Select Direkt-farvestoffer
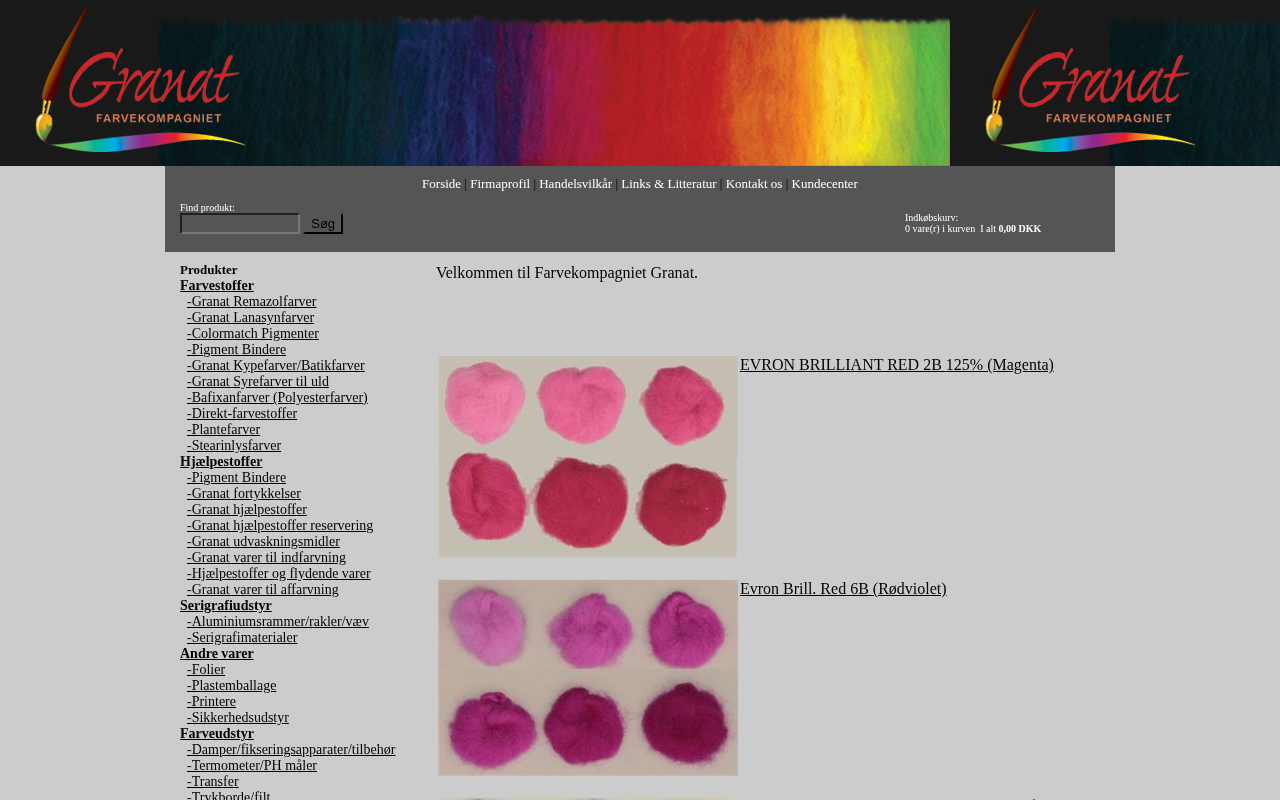Image resolution: width=1280 pixels, height=800 pixels. tap(242, 414)
